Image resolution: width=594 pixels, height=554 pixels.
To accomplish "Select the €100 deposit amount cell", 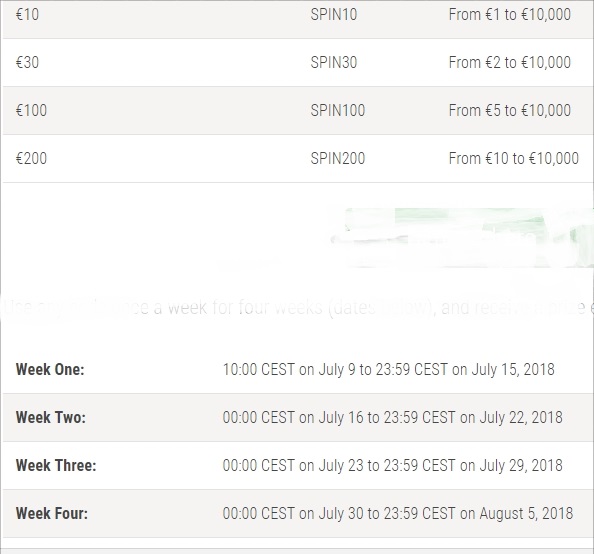I will click(31, 111).
